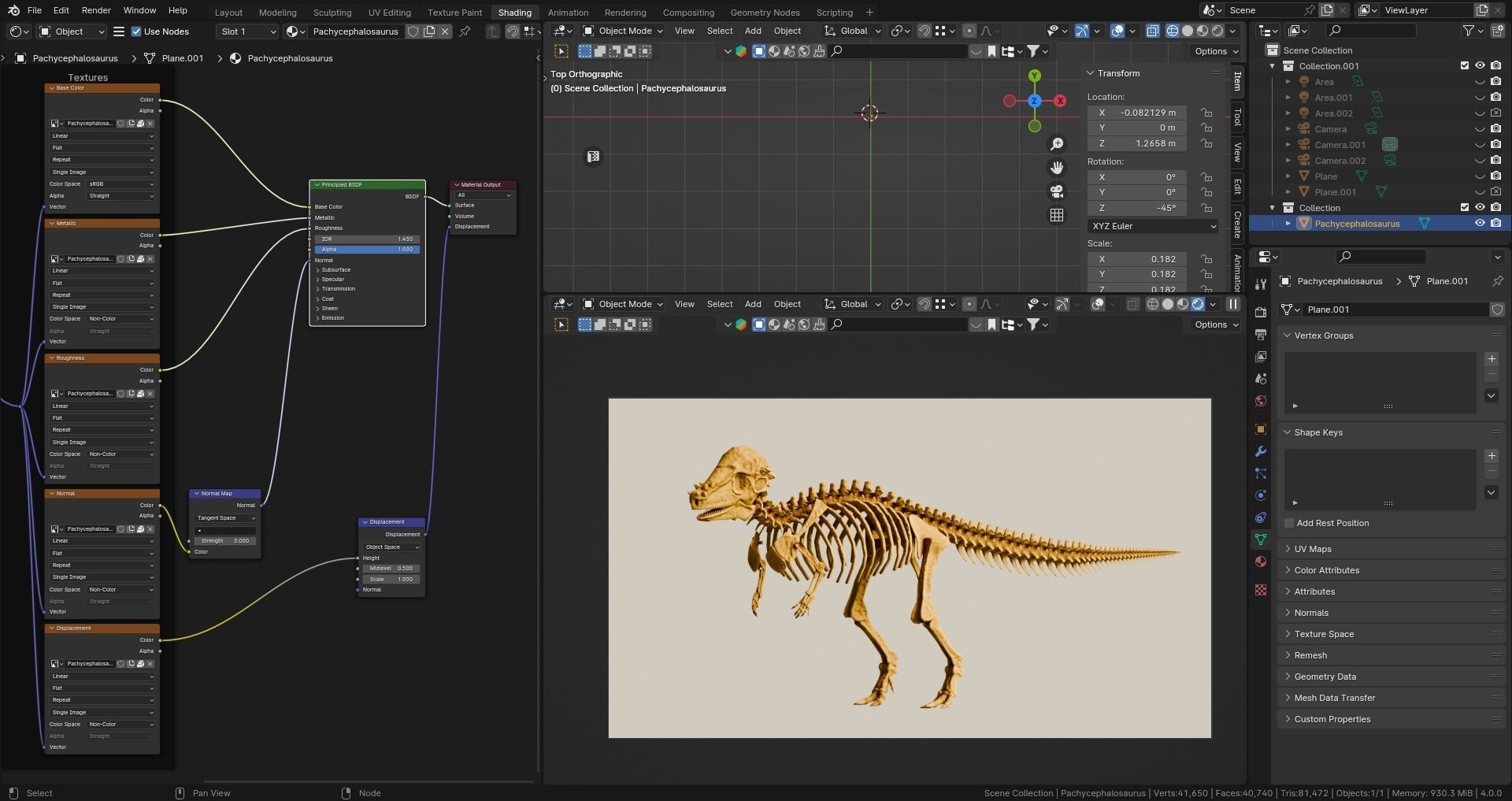
Task: Select wireframe shading in top viewport header
Action: coord(1173,31)
